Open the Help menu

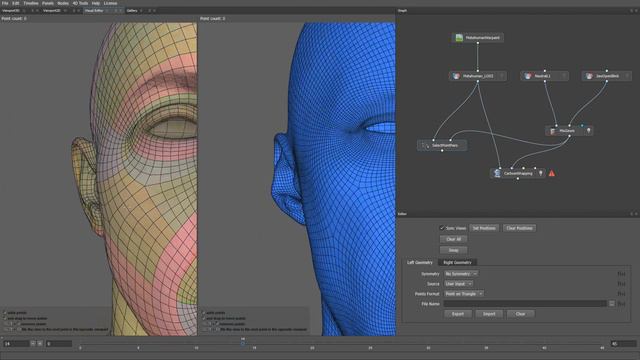pyautogui.click(x=96, y=3)
